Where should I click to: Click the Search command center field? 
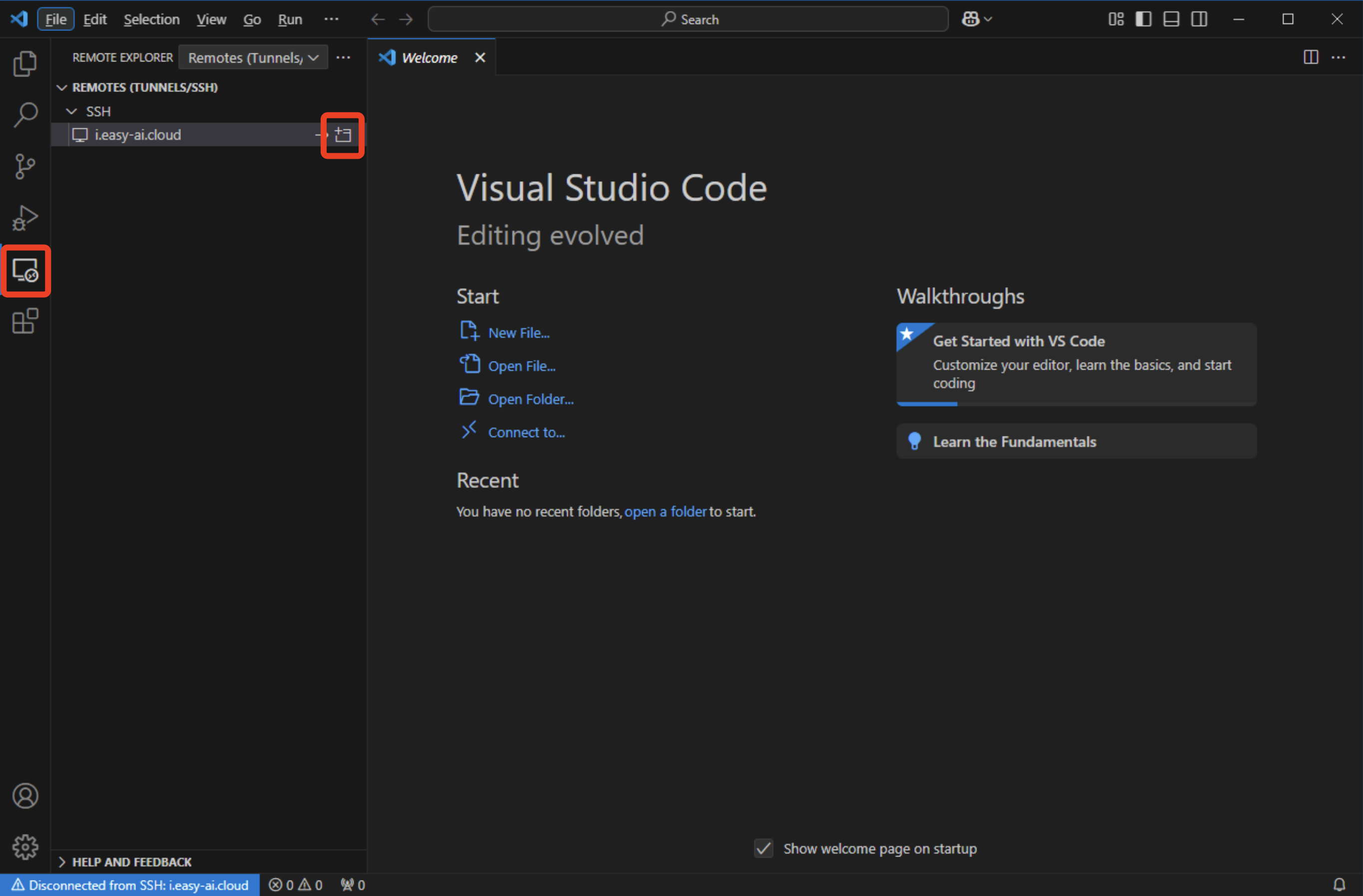(688, 19)
